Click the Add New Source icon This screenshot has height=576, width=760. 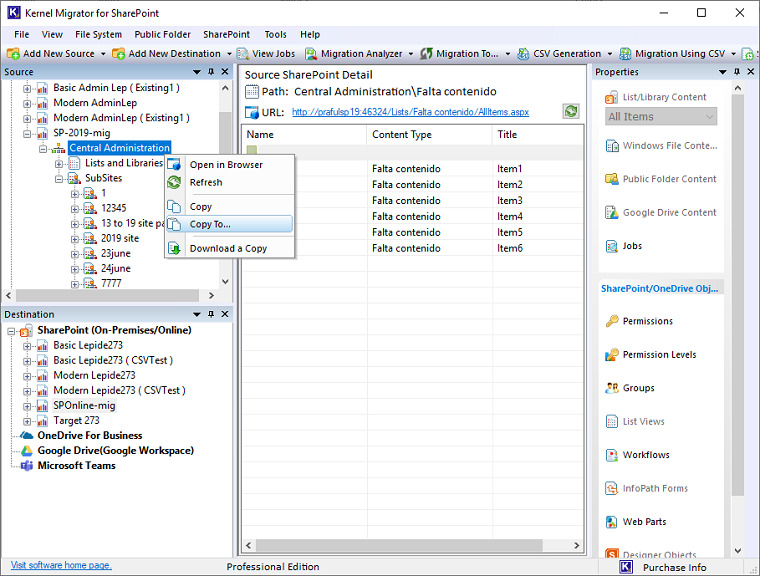(13, 53)
